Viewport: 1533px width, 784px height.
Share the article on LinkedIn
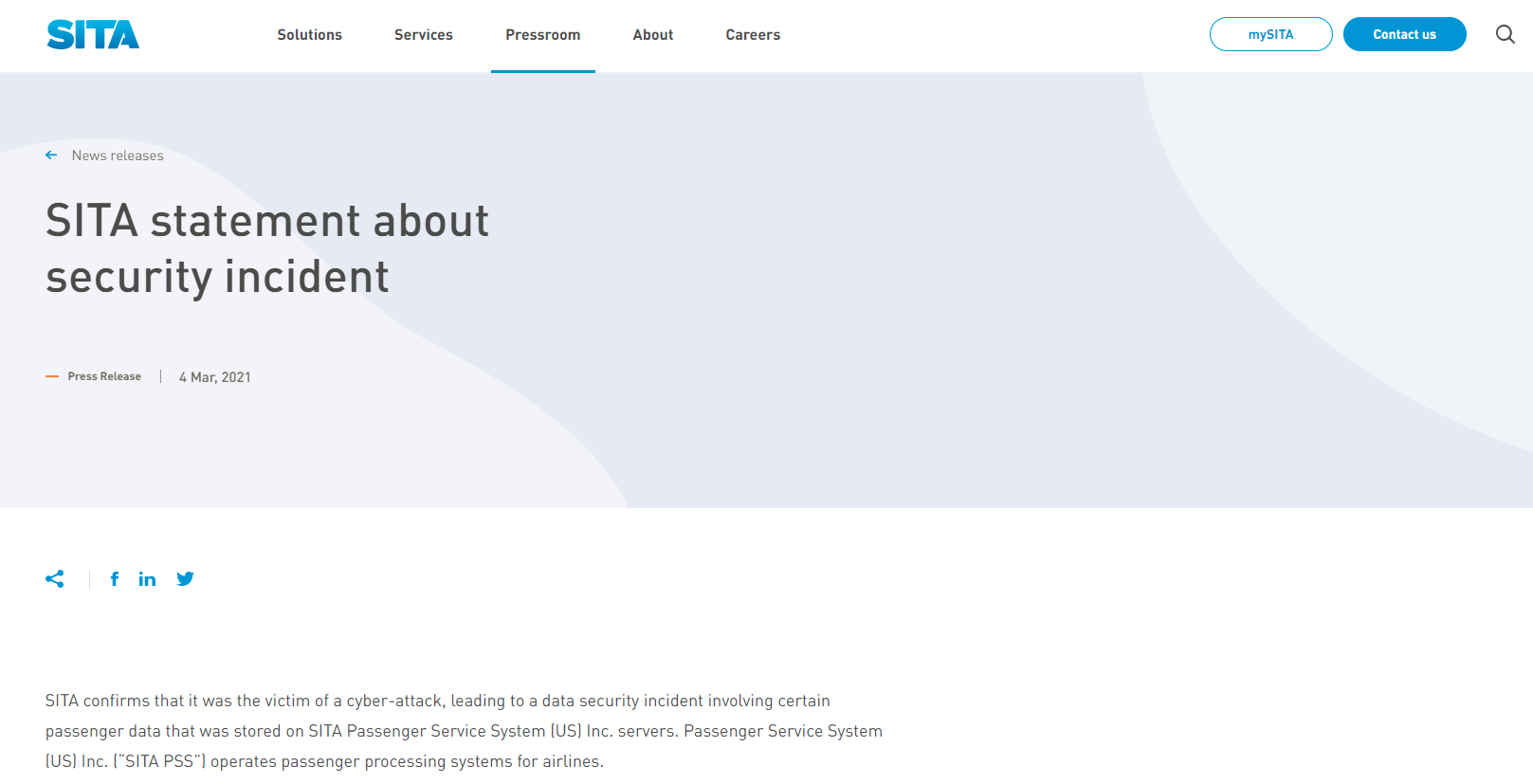click(147, 579)
